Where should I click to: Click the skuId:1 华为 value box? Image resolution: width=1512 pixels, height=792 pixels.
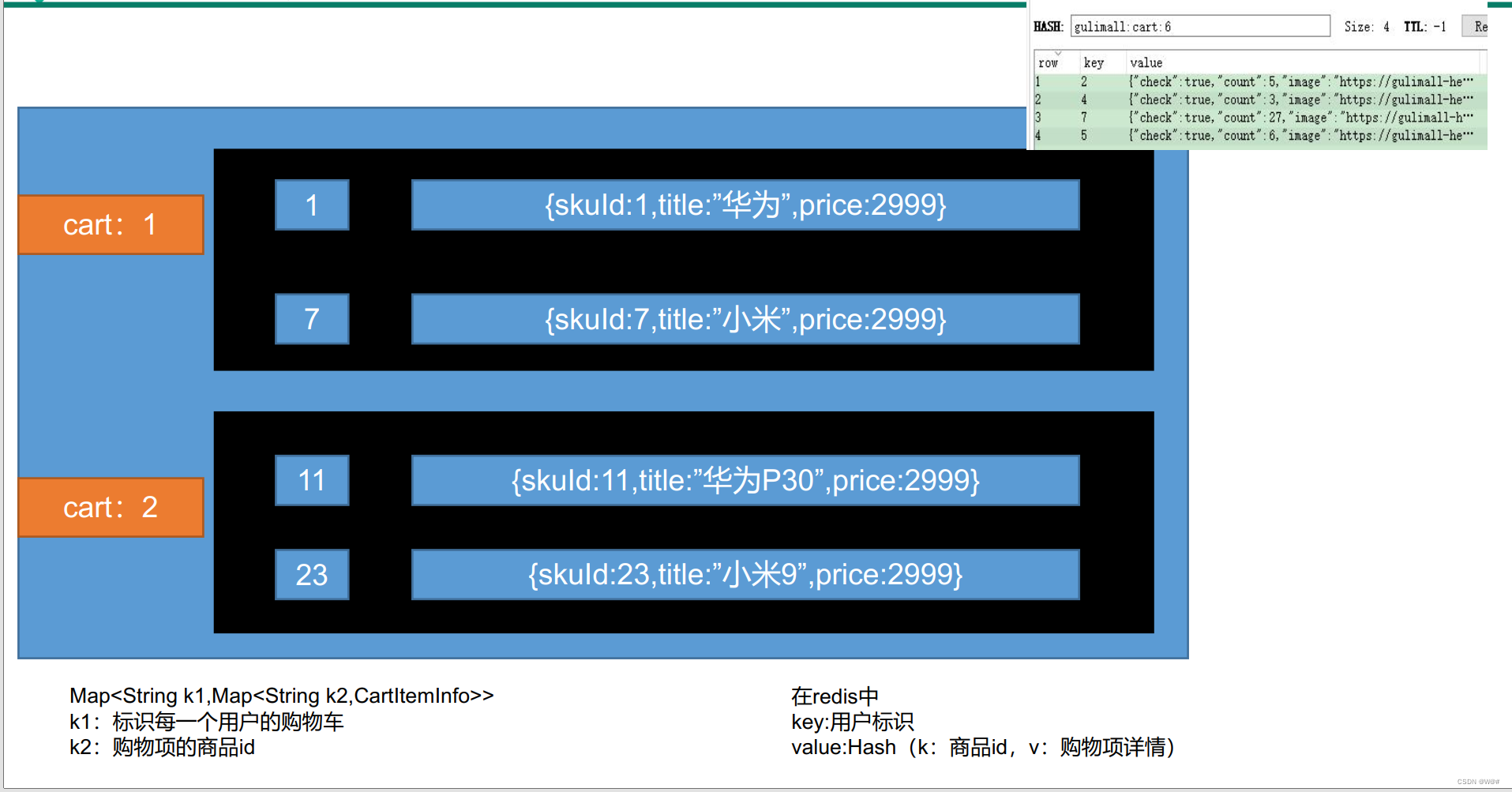pyautogui.click(x=745, y=205)
